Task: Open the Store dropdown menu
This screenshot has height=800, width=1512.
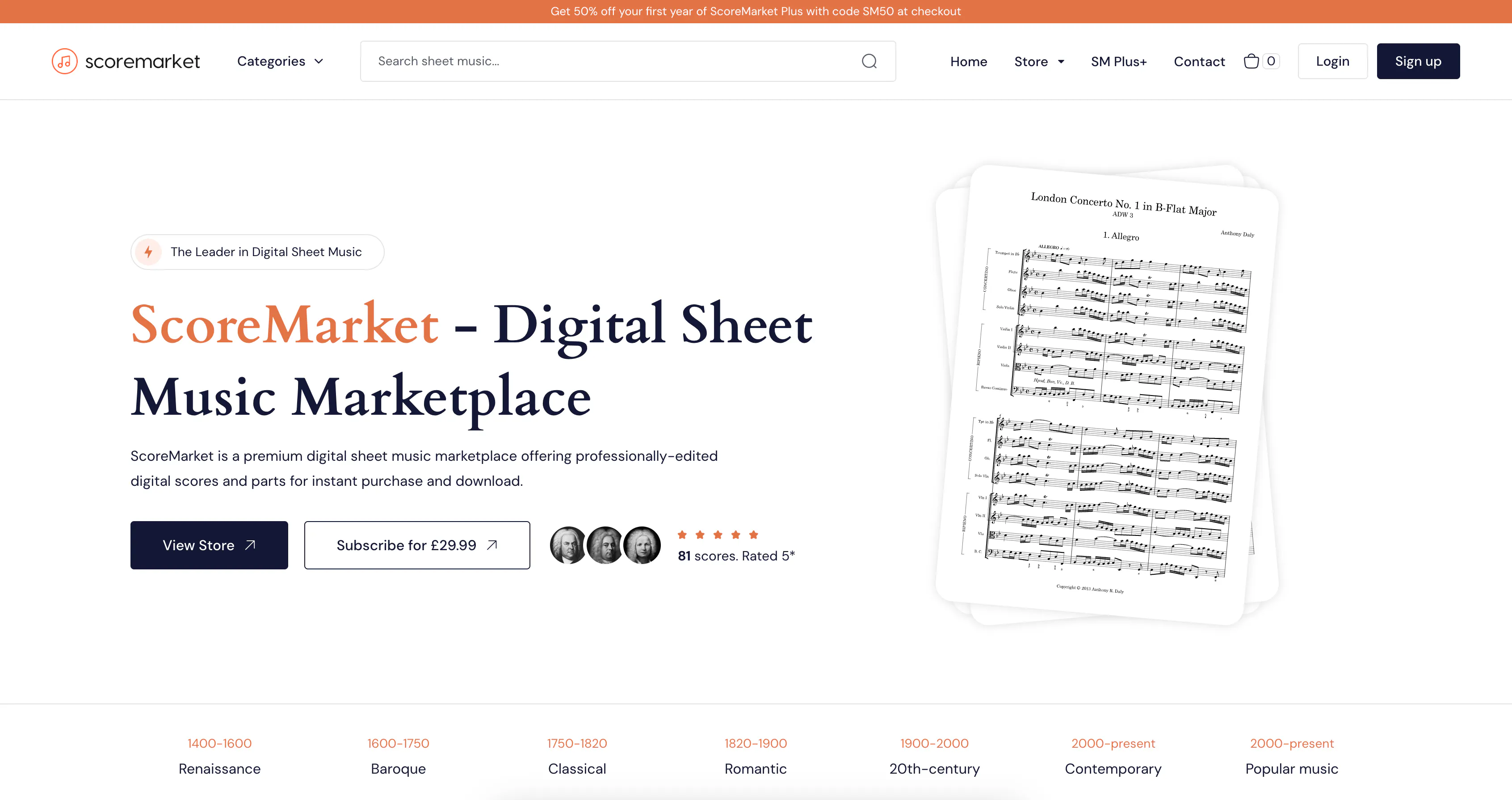Action: point(1039,62)
